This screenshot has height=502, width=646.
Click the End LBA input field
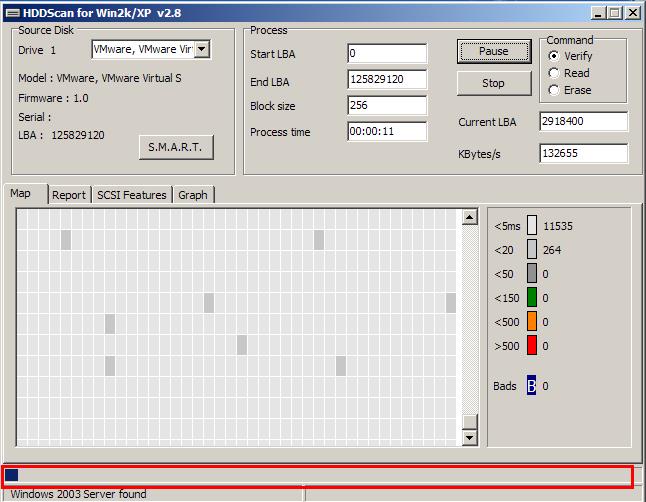387,79
